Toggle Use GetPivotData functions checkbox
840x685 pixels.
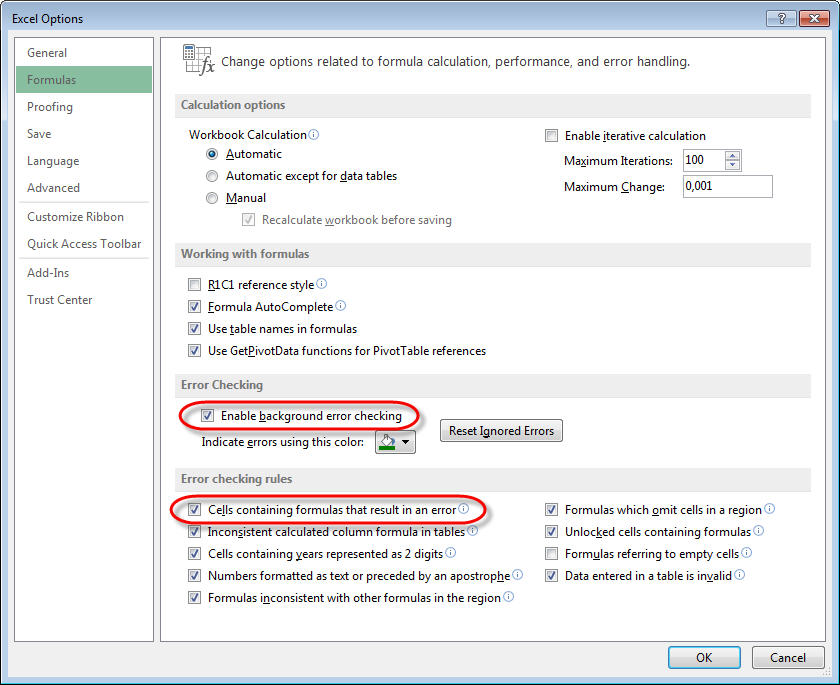194,351
